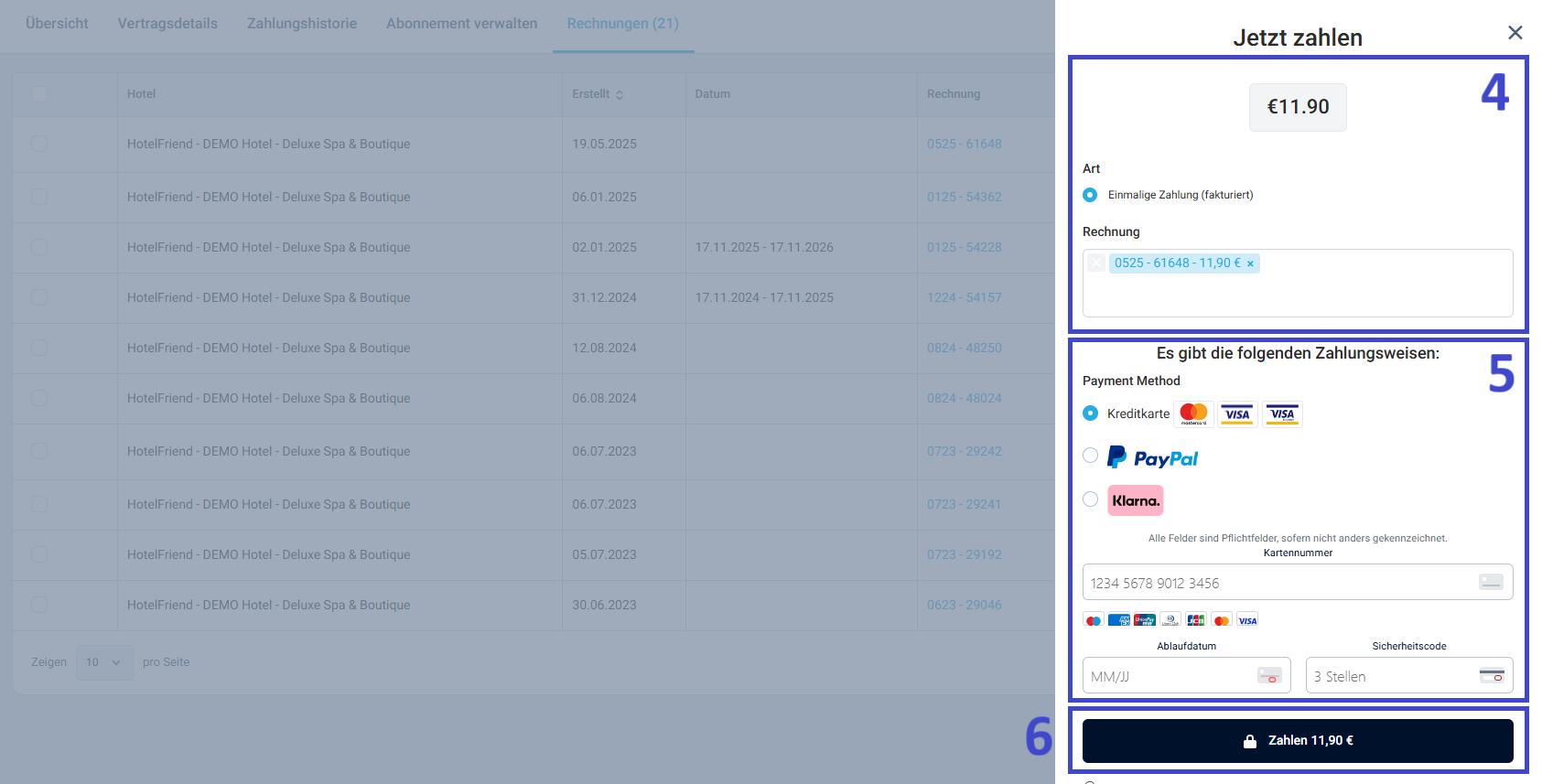Viewport: 1542px width, 784px height.
Task: Click the created date 12.08.2024
Action: point(604,348)
